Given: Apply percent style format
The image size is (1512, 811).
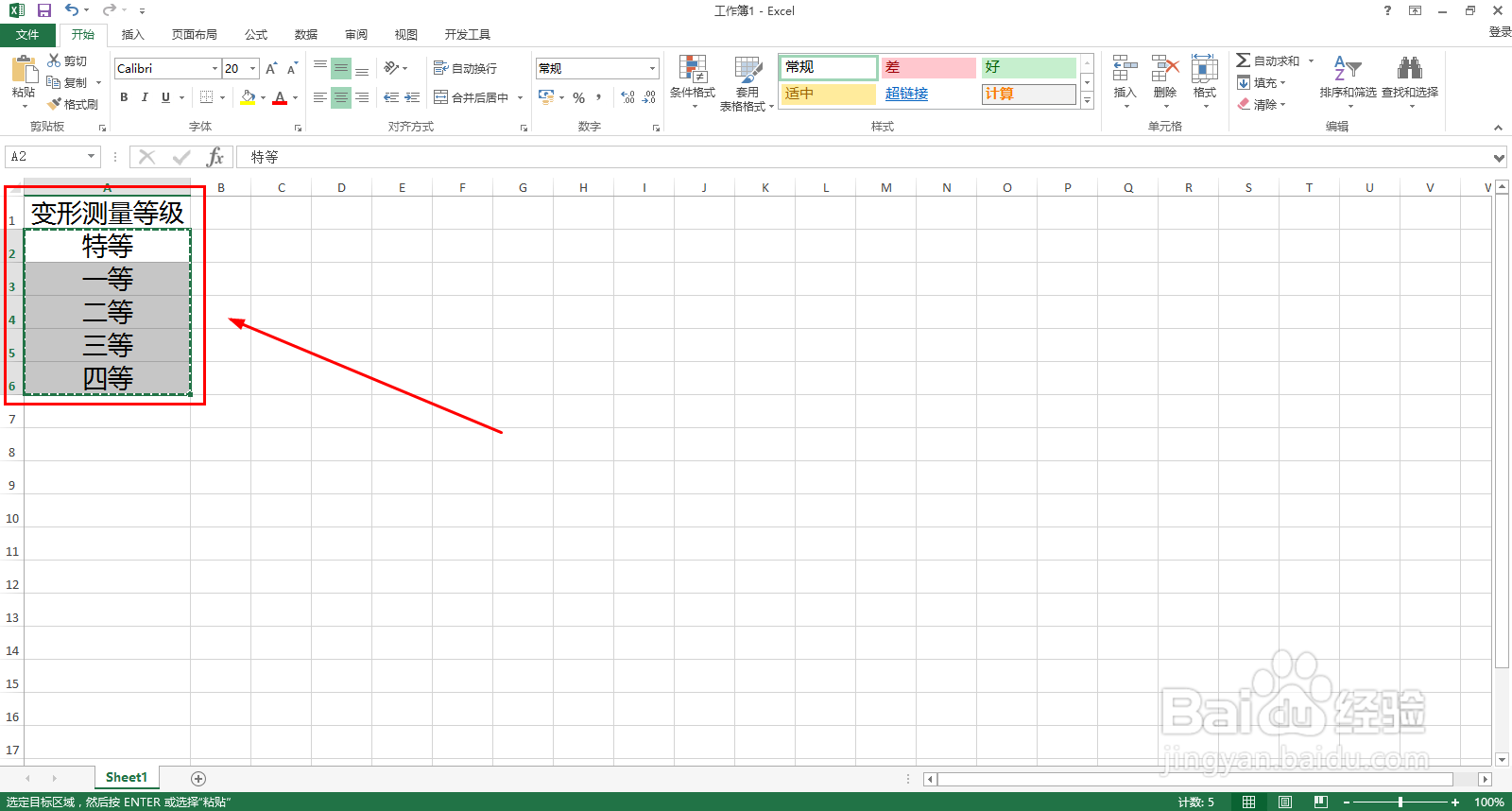Looking at the screenshot, I should [x=578, y=97].
